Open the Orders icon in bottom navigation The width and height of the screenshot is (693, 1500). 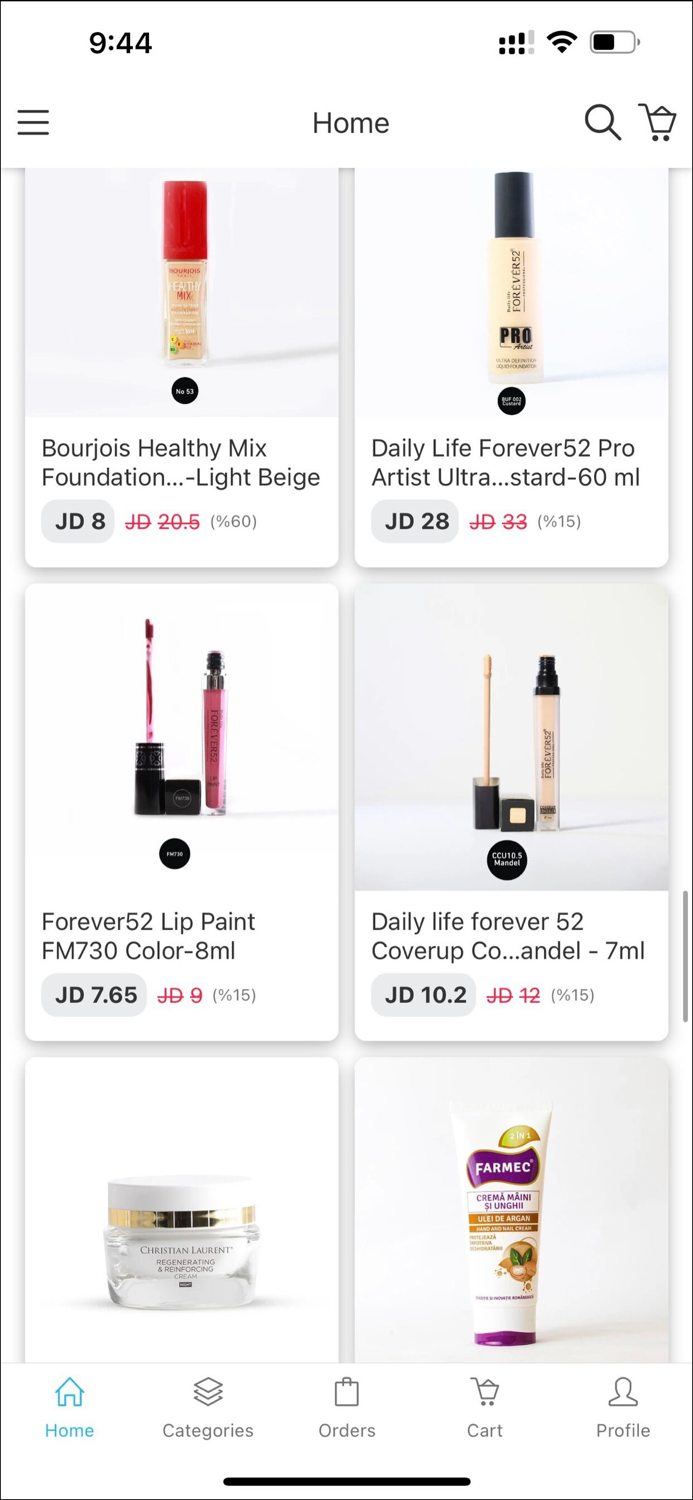pyautogui.click(x=346, y=1405)
